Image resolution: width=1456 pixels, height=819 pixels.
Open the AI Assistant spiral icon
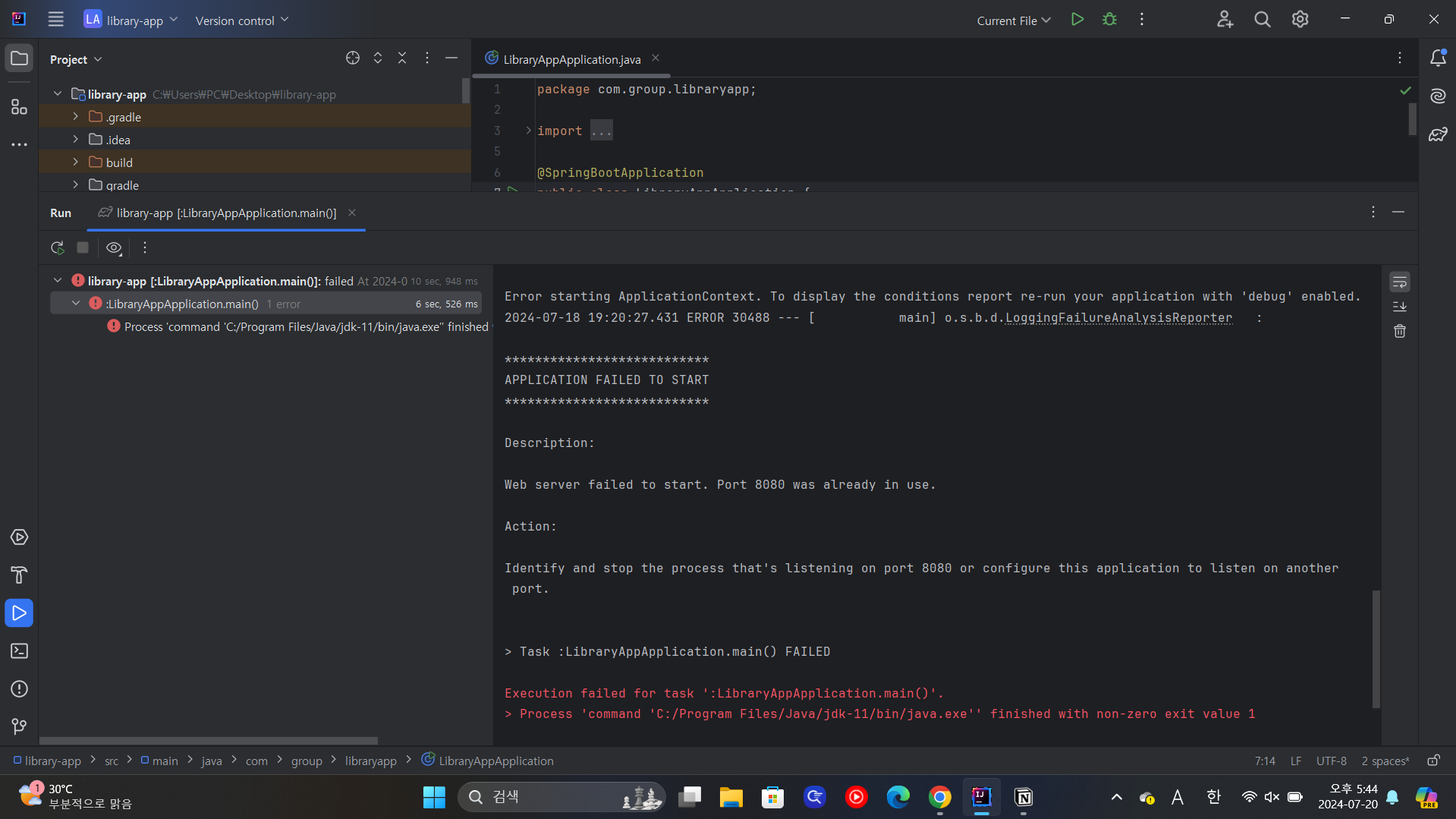click(1438, 96)
